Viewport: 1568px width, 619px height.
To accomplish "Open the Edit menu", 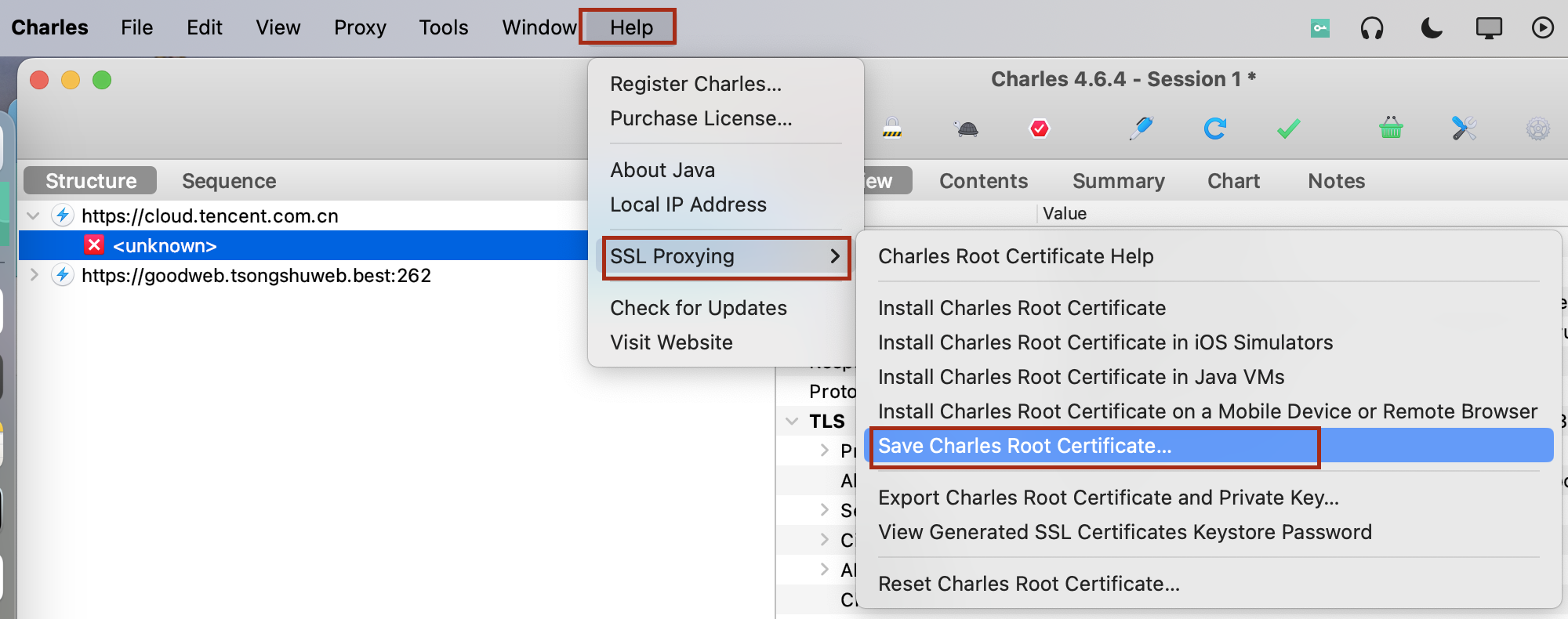I will [205, 27].
